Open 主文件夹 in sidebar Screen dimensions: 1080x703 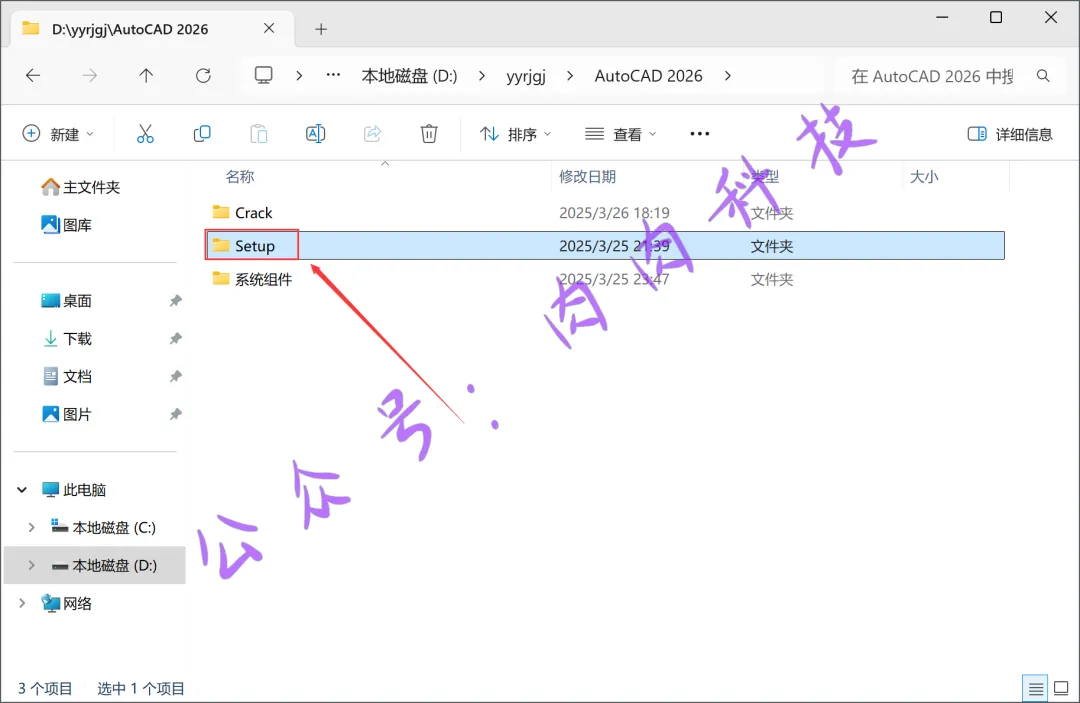coord(80,187)
